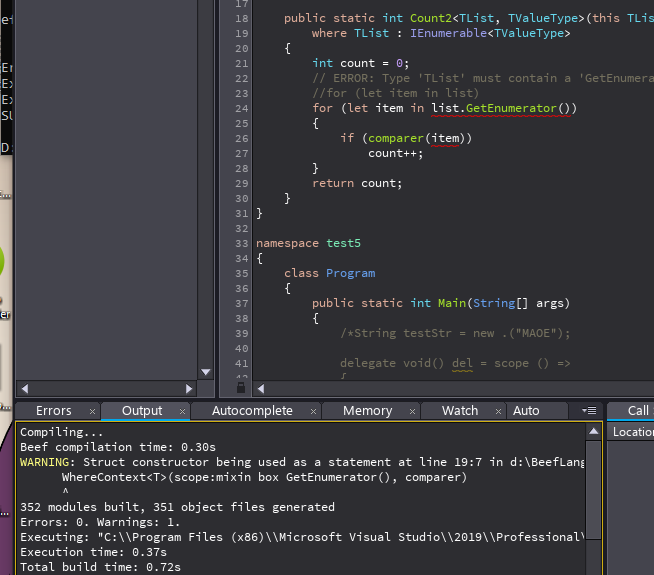
Task: Click the 'Executing:' output line
Action: pos(302,537)
